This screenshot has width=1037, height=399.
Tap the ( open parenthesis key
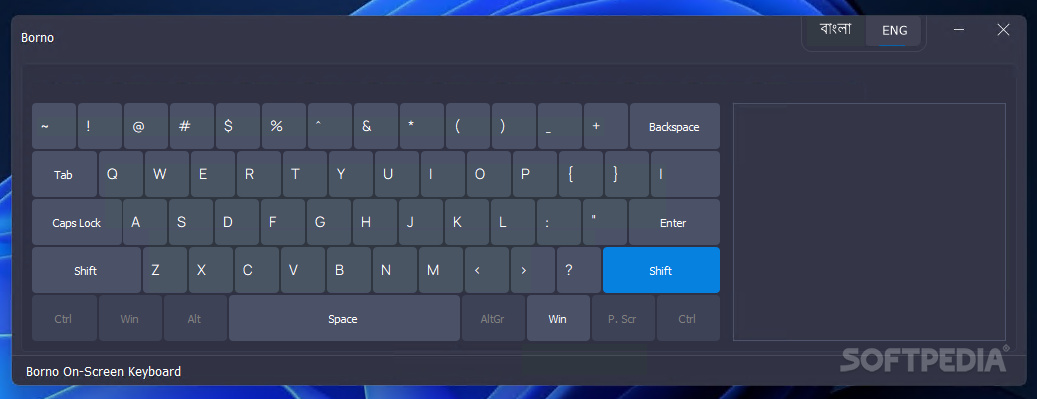pos(468,126)
